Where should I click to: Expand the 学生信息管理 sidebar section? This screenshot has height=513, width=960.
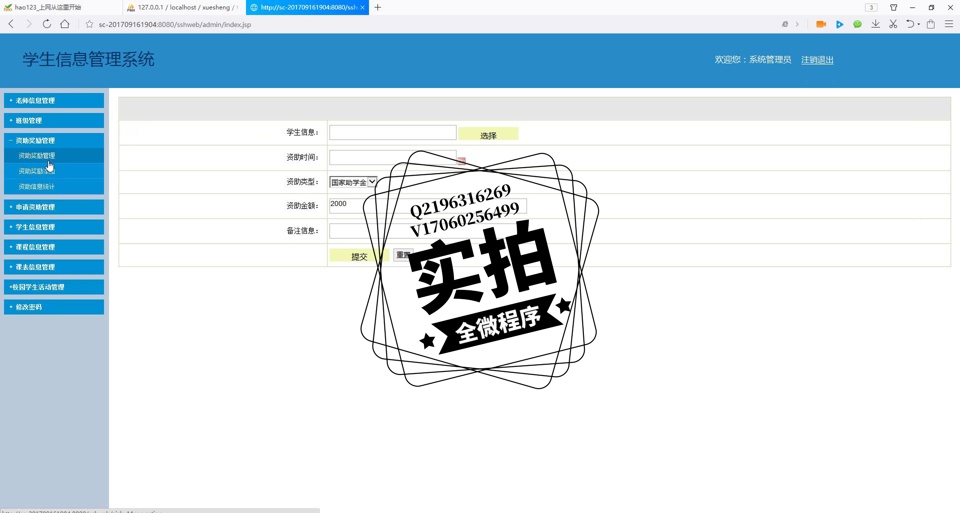[54, 227]
